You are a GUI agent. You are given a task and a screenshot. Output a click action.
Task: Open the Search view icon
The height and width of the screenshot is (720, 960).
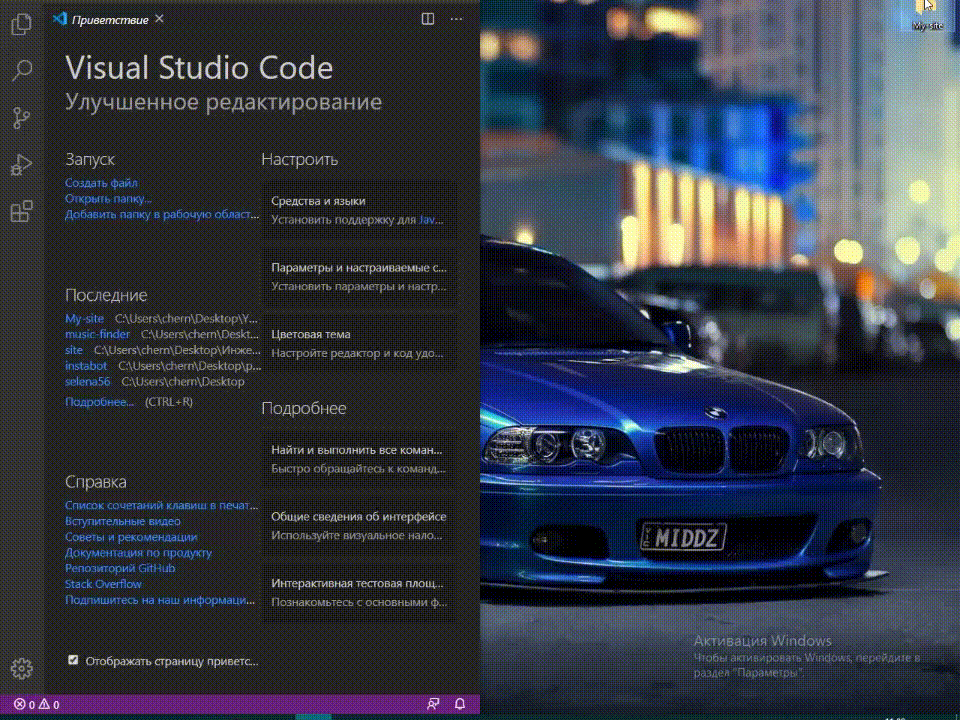tap(21, 70)
